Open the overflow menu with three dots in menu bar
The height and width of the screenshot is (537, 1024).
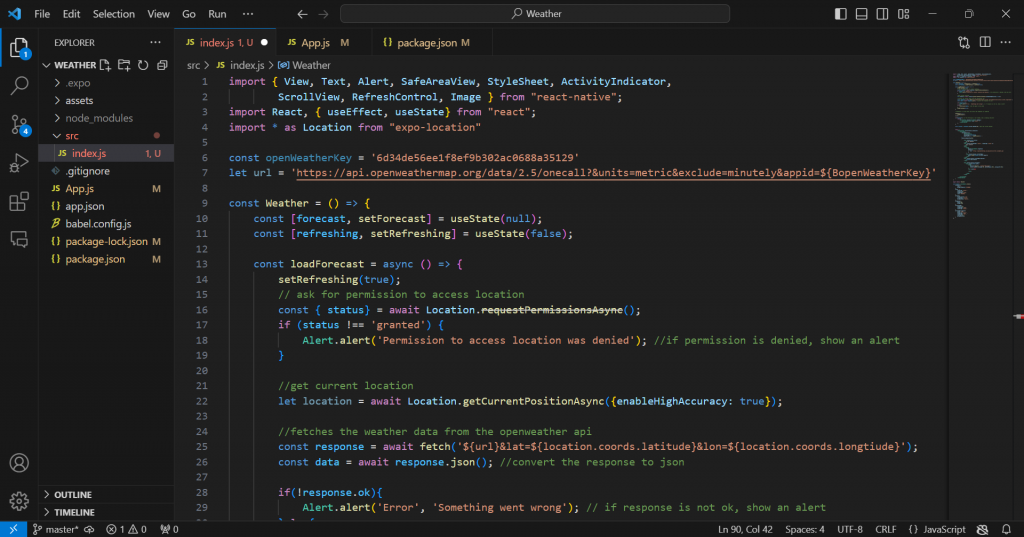248,14
